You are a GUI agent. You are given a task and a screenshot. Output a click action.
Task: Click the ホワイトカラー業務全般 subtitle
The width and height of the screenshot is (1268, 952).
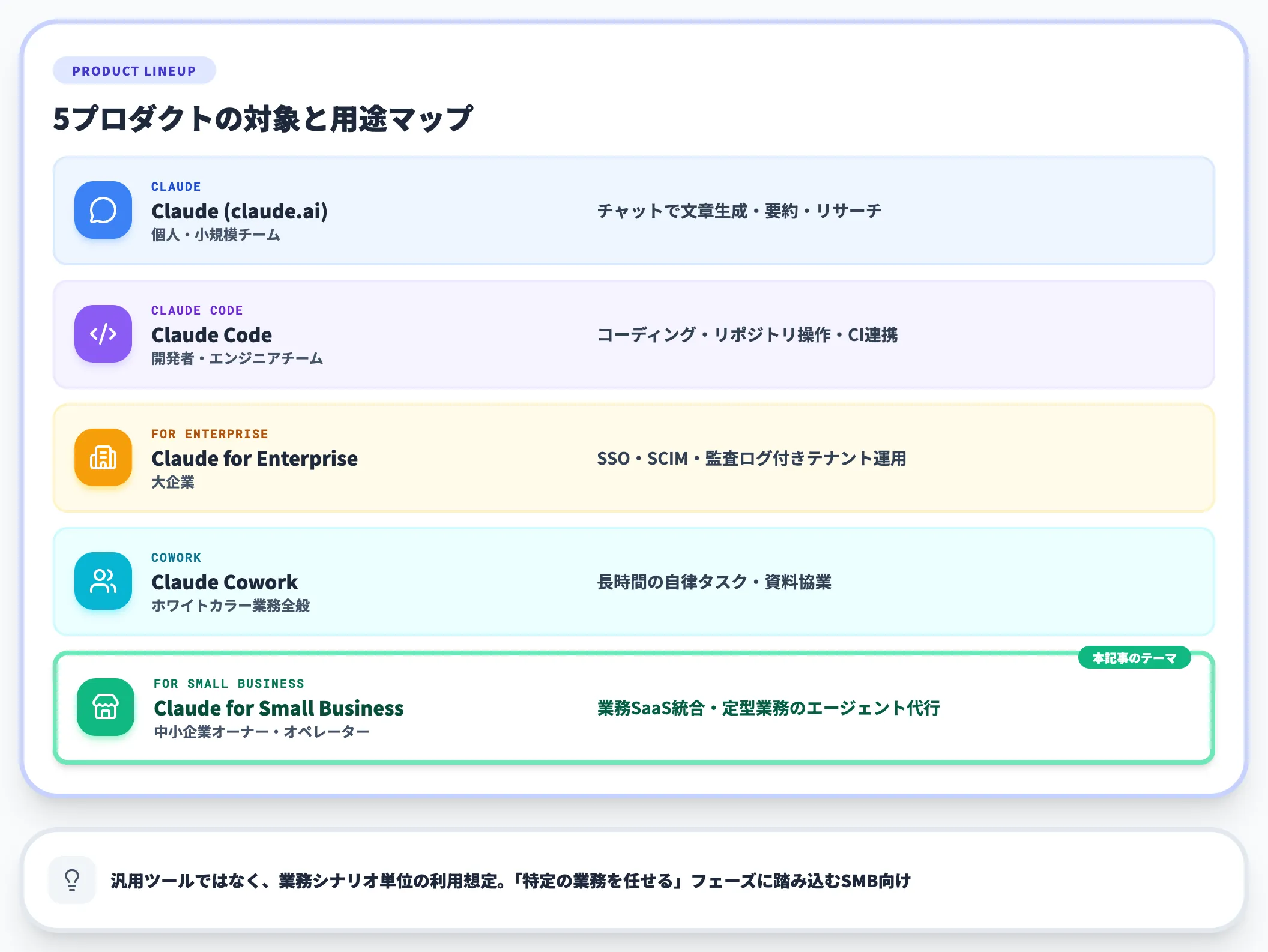pos(231,606)
